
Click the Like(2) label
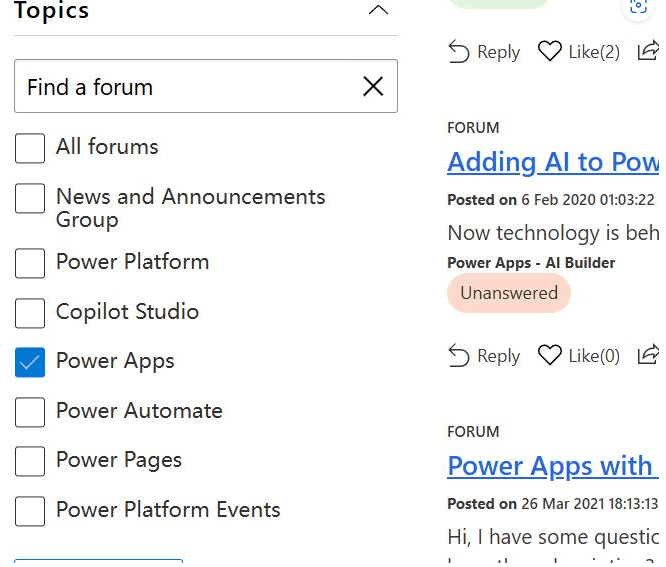tap(594, 52)
